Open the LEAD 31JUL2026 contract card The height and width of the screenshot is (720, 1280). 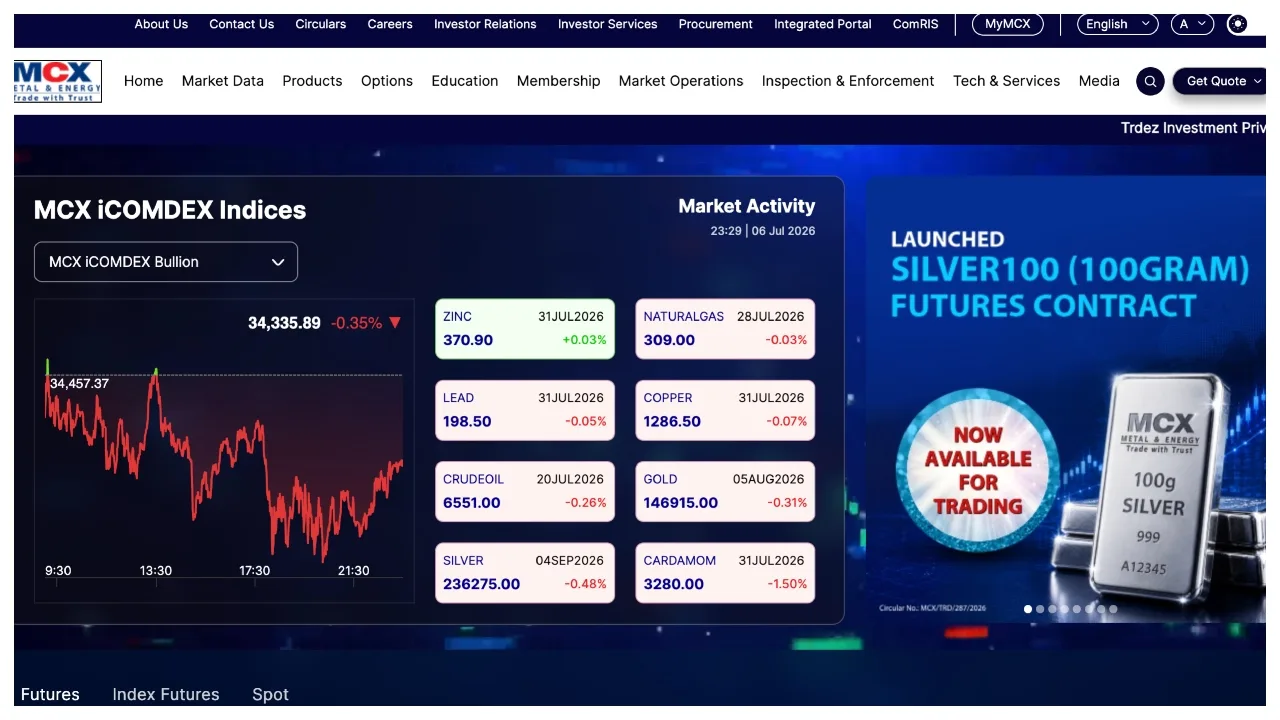pyautogui.click(x=525, y=410)
